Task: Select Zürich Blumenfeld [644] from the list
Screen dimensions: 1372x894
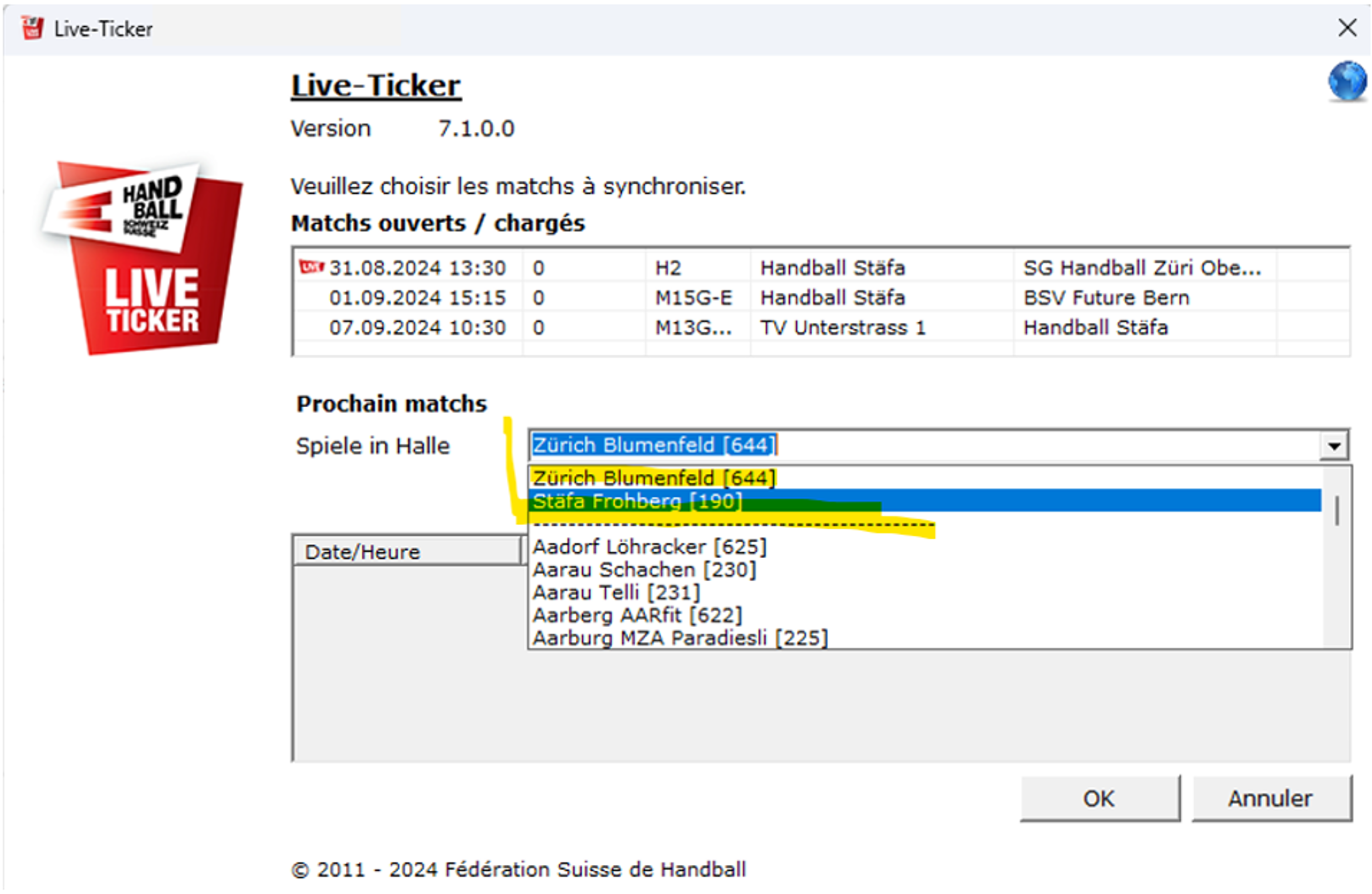Action: click(x=652, y=478)
